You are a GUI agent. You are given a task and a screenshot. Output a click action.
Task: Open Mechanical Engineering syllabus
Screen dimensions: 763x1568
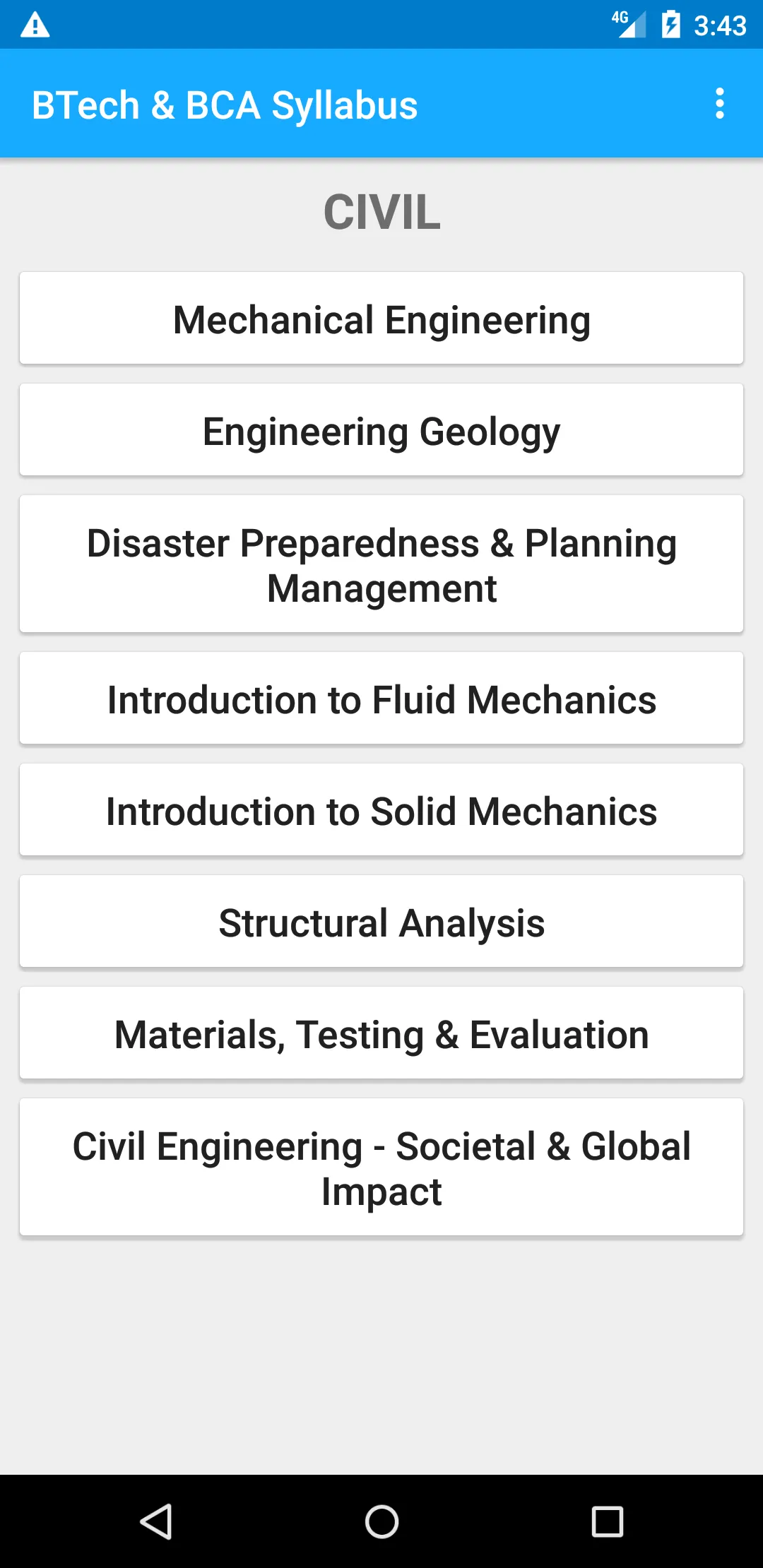point(381,319)
